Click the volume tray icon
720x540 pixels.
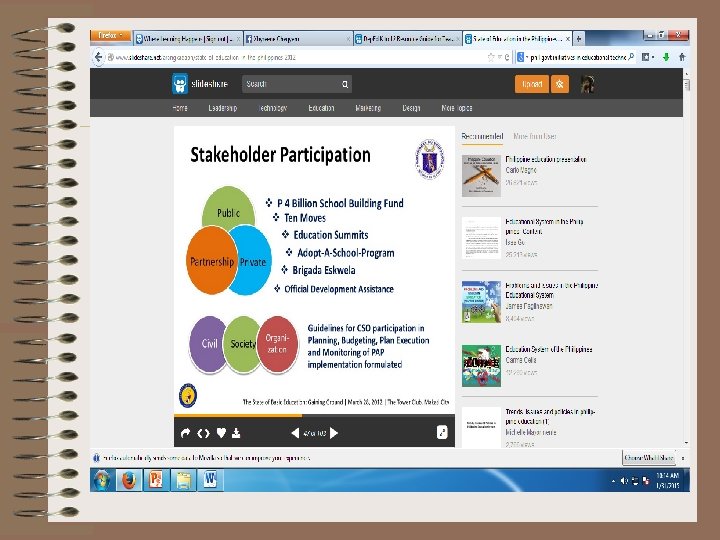(624, 481)
